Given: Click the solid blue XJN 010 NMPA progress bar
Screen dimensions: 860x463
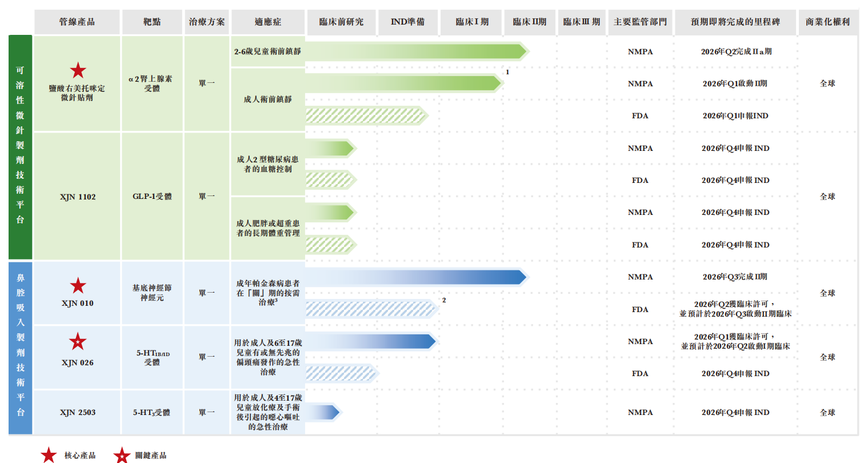Looking at the screenshot, I should coord(416,277).
